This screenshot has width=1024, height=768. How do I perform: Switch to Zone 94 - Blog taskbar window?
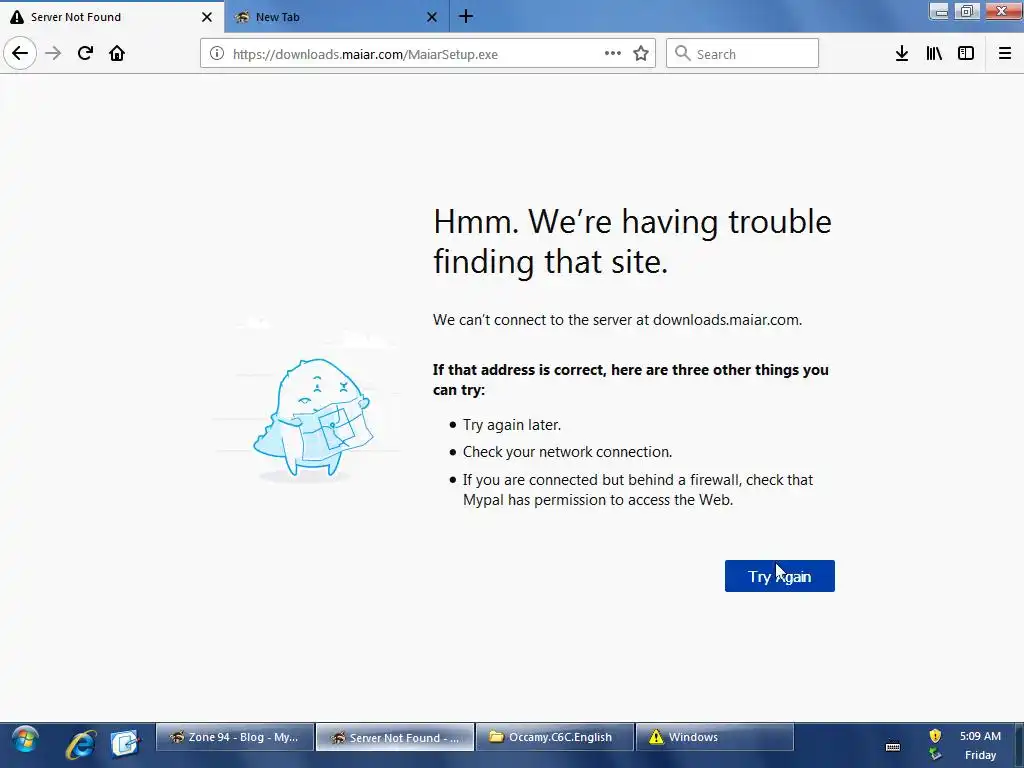(234, 737)
